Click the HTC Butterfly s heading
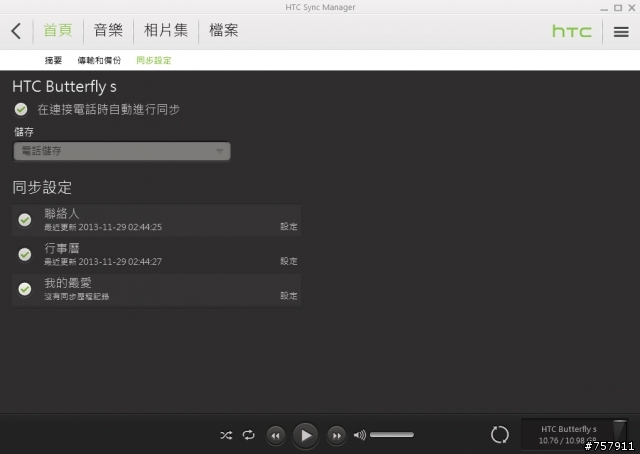This screenshot has width=640, height=454. (x=64, y=87)
